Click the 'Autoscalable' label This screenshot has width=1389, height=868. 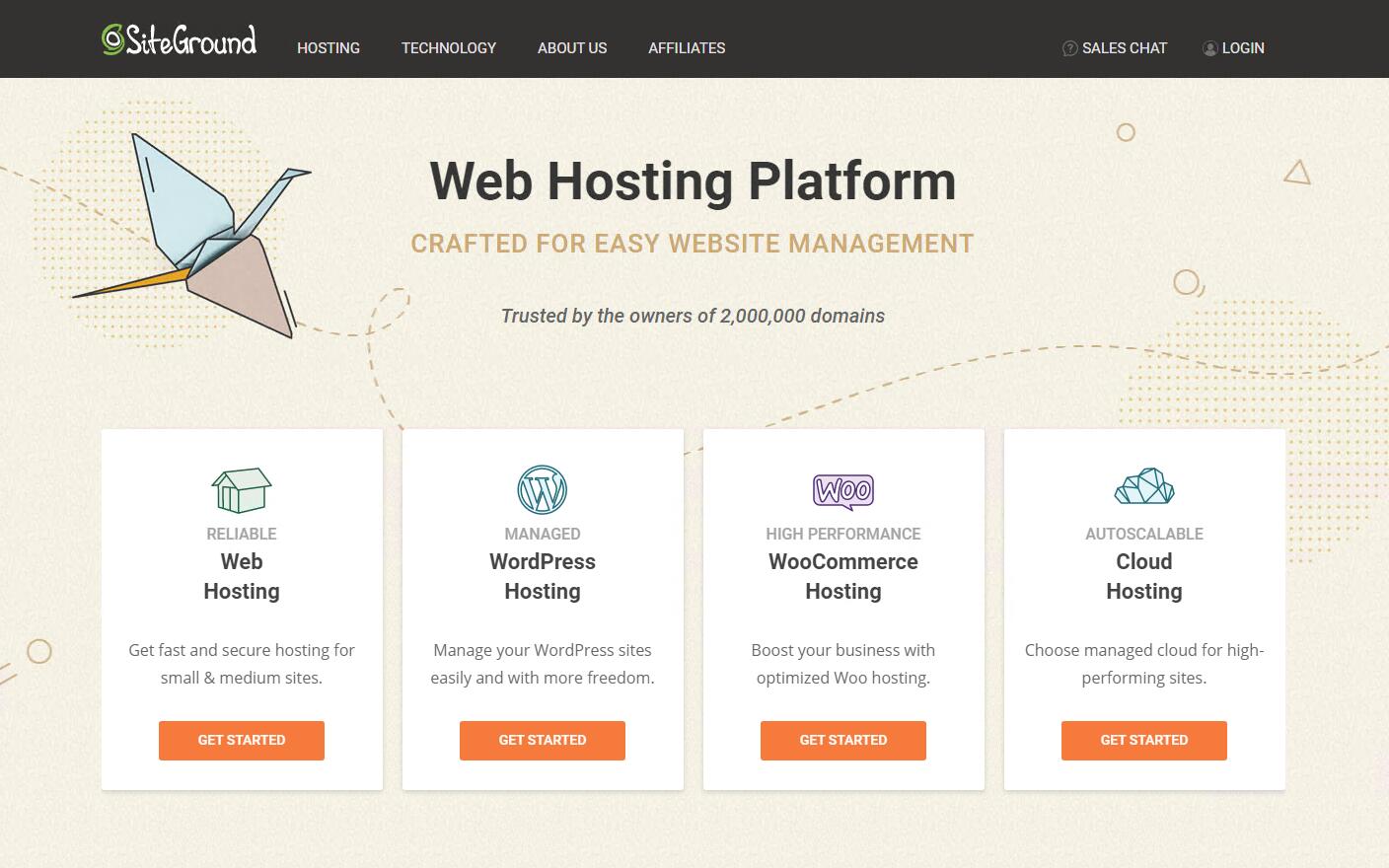[1144, 534]
